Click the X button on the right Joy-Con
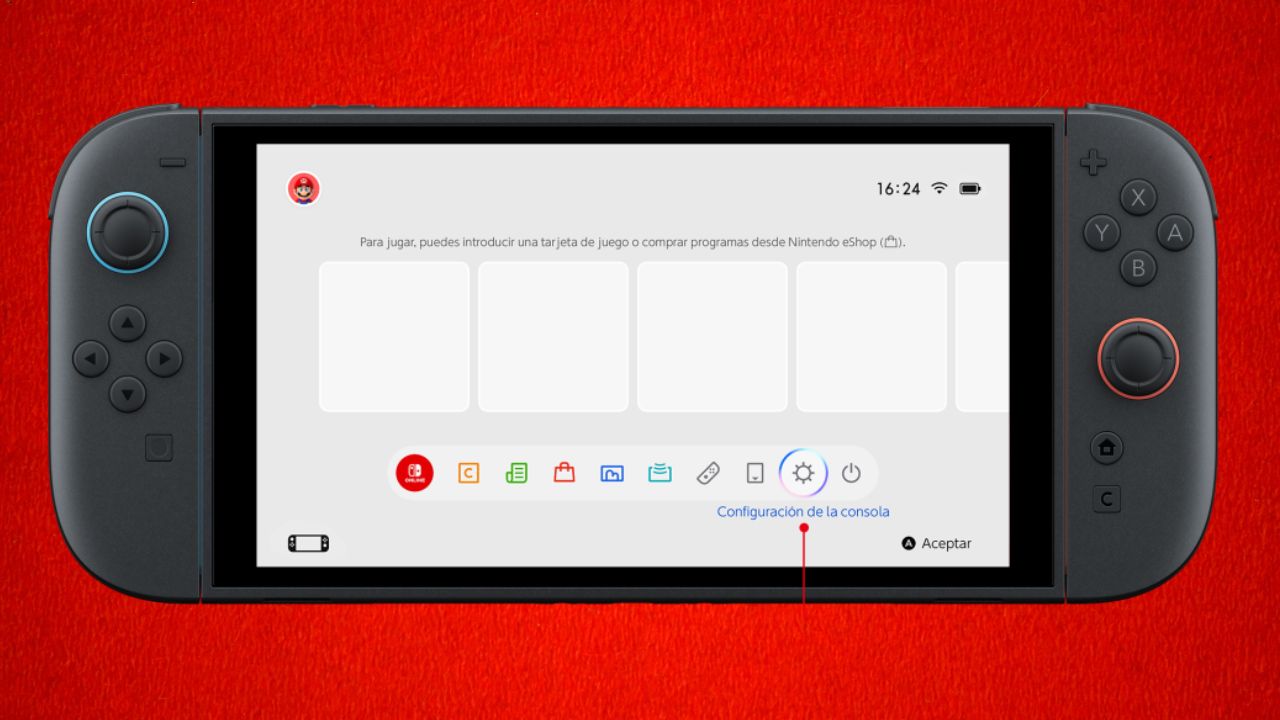 pos(1138,198)
